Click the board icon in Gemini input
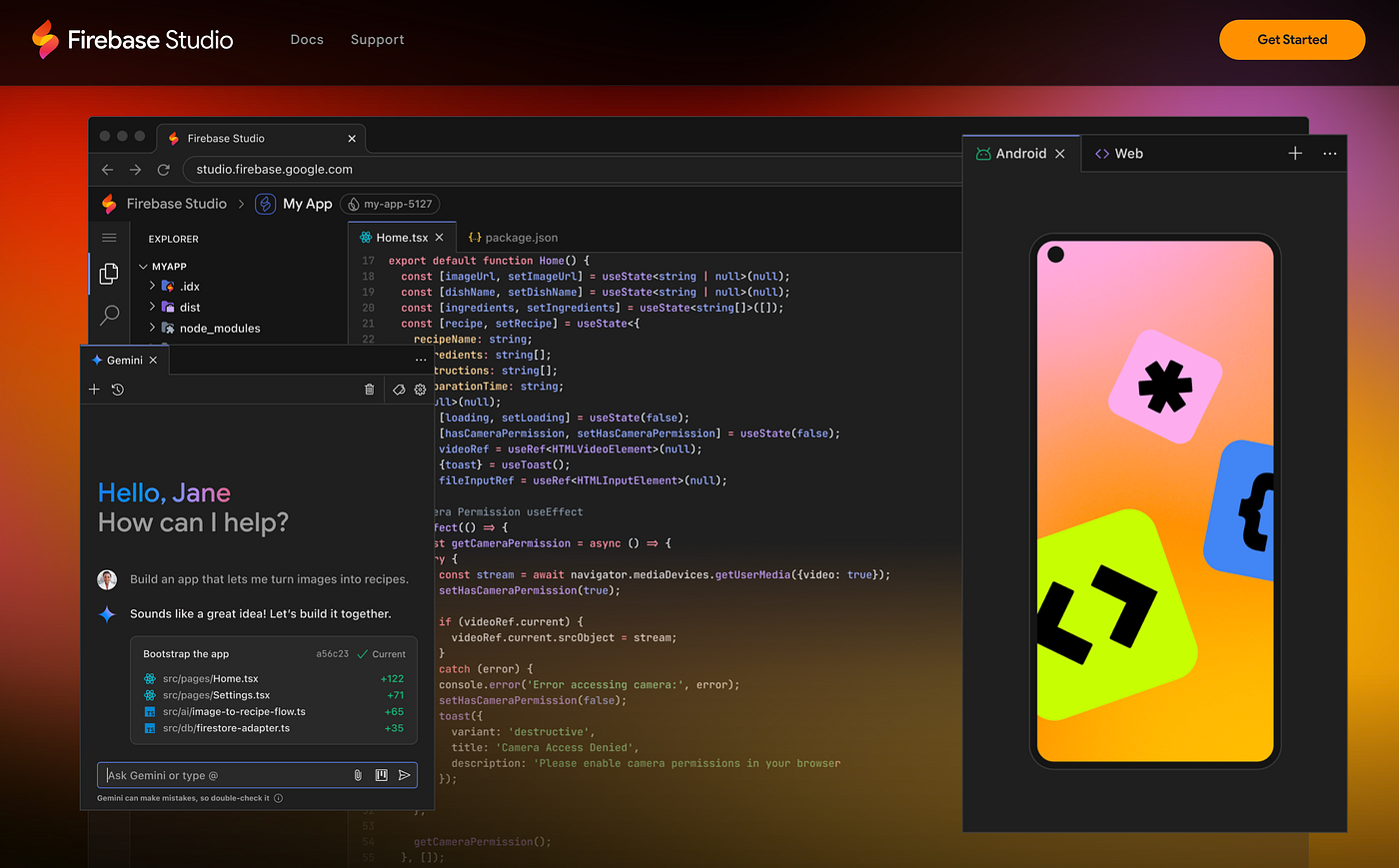The image size is (1399, 868). tap(381, 775)
